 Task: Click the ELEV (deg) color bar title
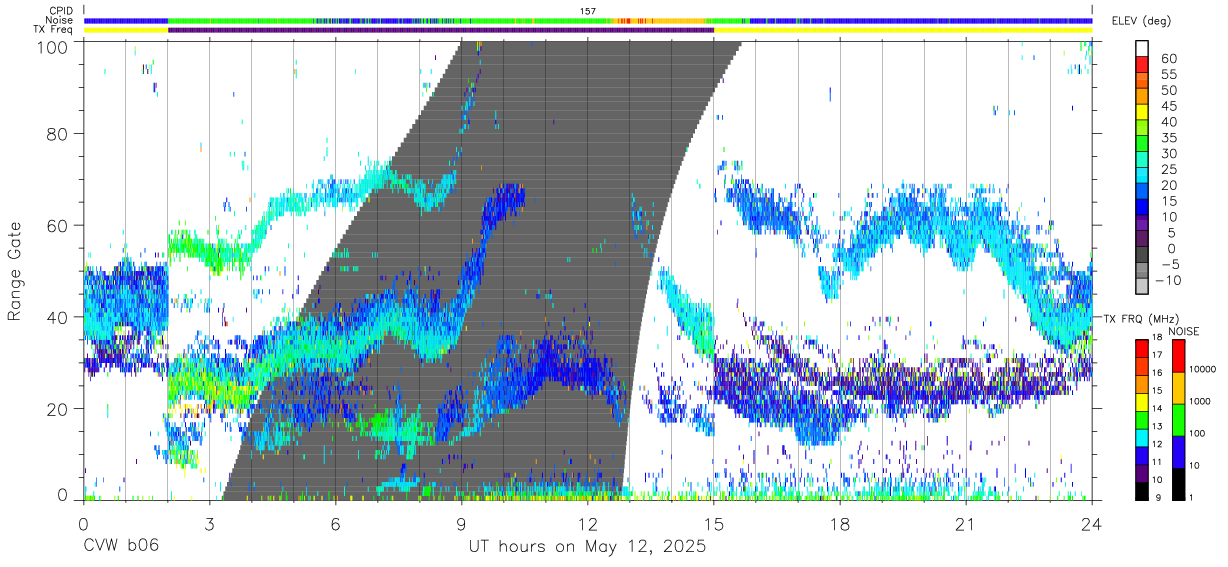coord(1142,21)
